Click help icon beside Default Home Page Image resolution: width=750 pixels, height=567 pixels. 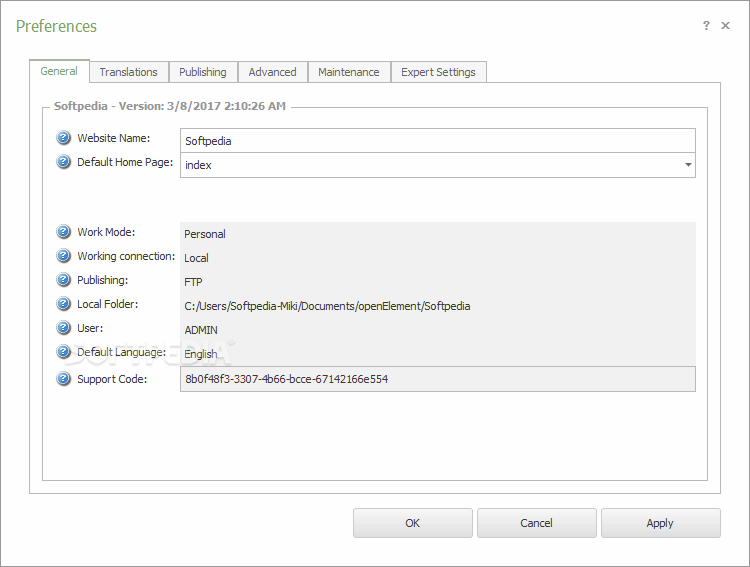click(x=63, y=162)
